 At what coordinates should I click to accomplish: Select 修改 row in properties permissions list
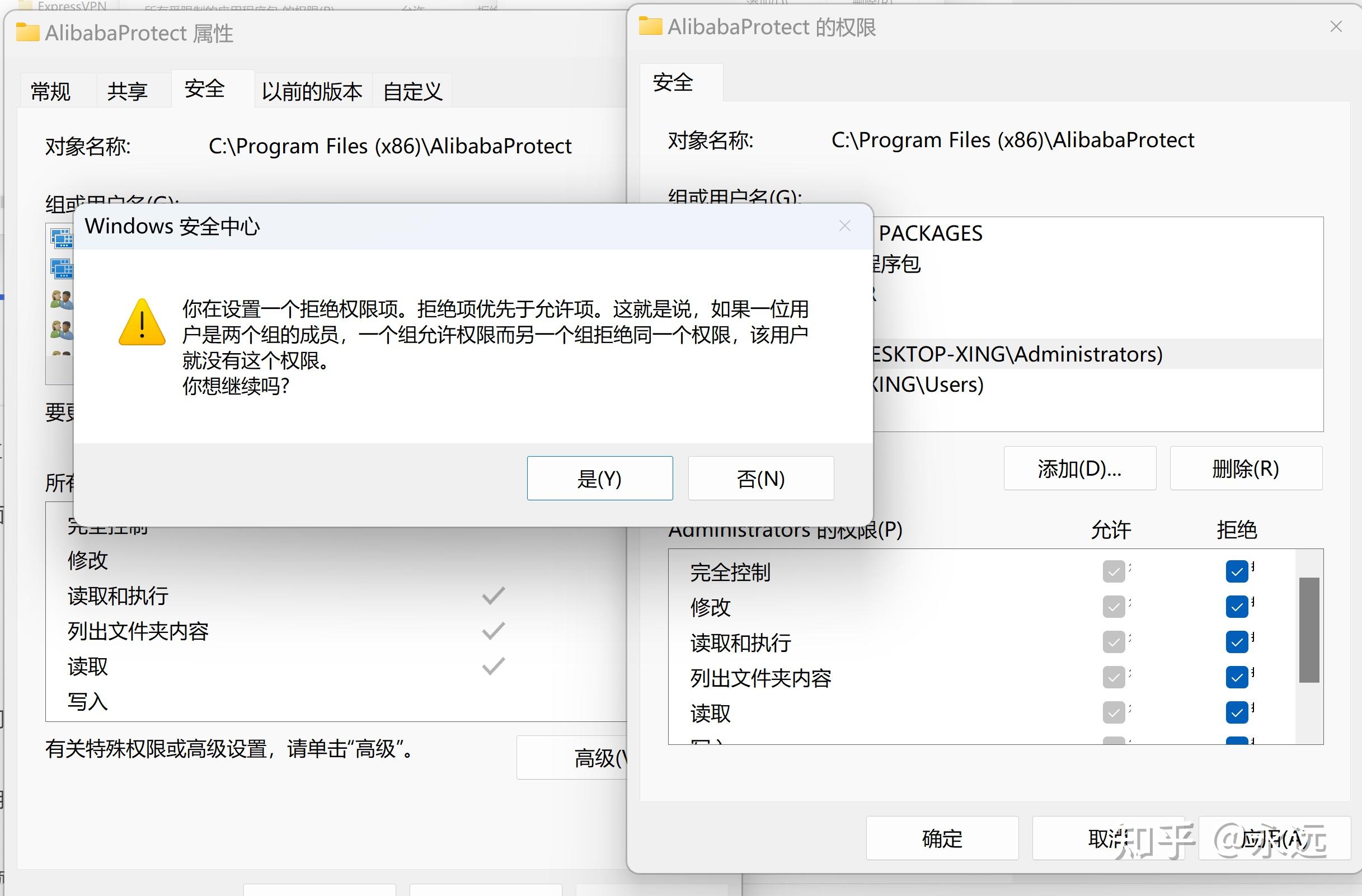(336, 560)
